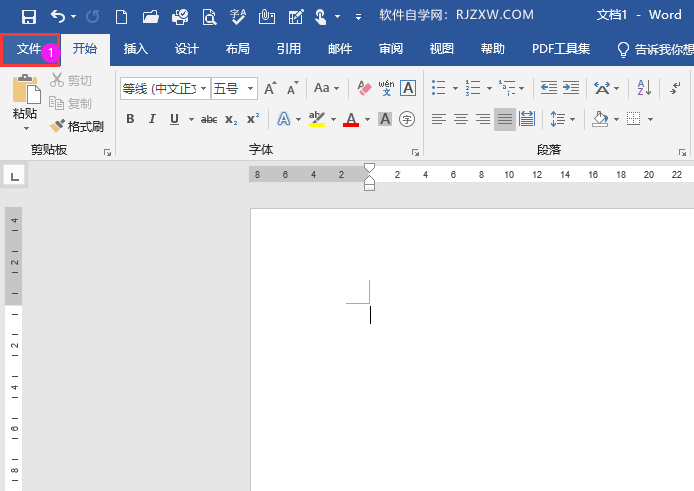
Task: Increase paragraph indent
Action: click(x=571, y=88)
